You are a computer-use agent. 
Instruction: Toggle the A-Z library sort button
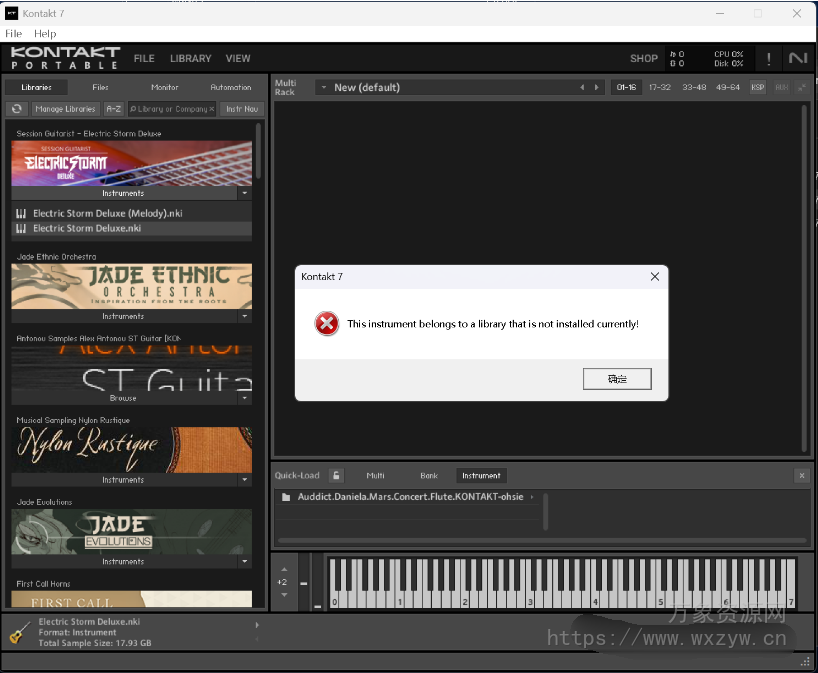click(x=114, y=109)
